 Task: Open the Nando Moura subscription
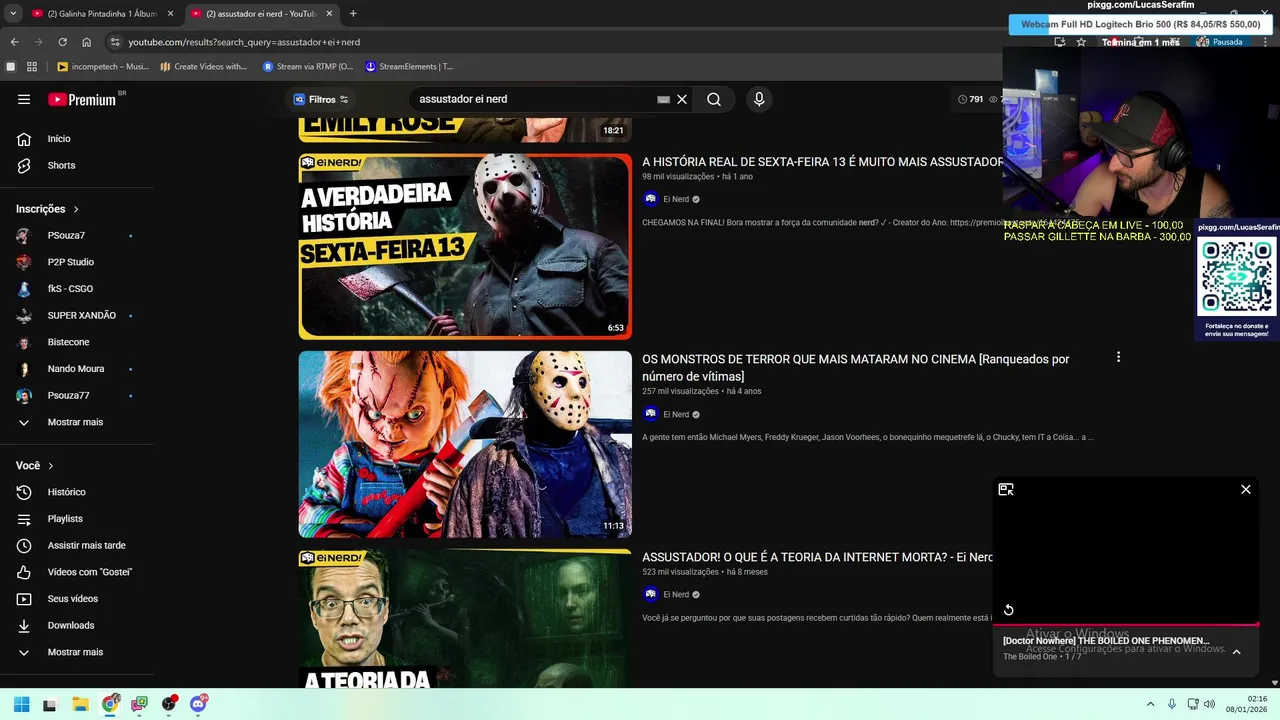point(76,369)
